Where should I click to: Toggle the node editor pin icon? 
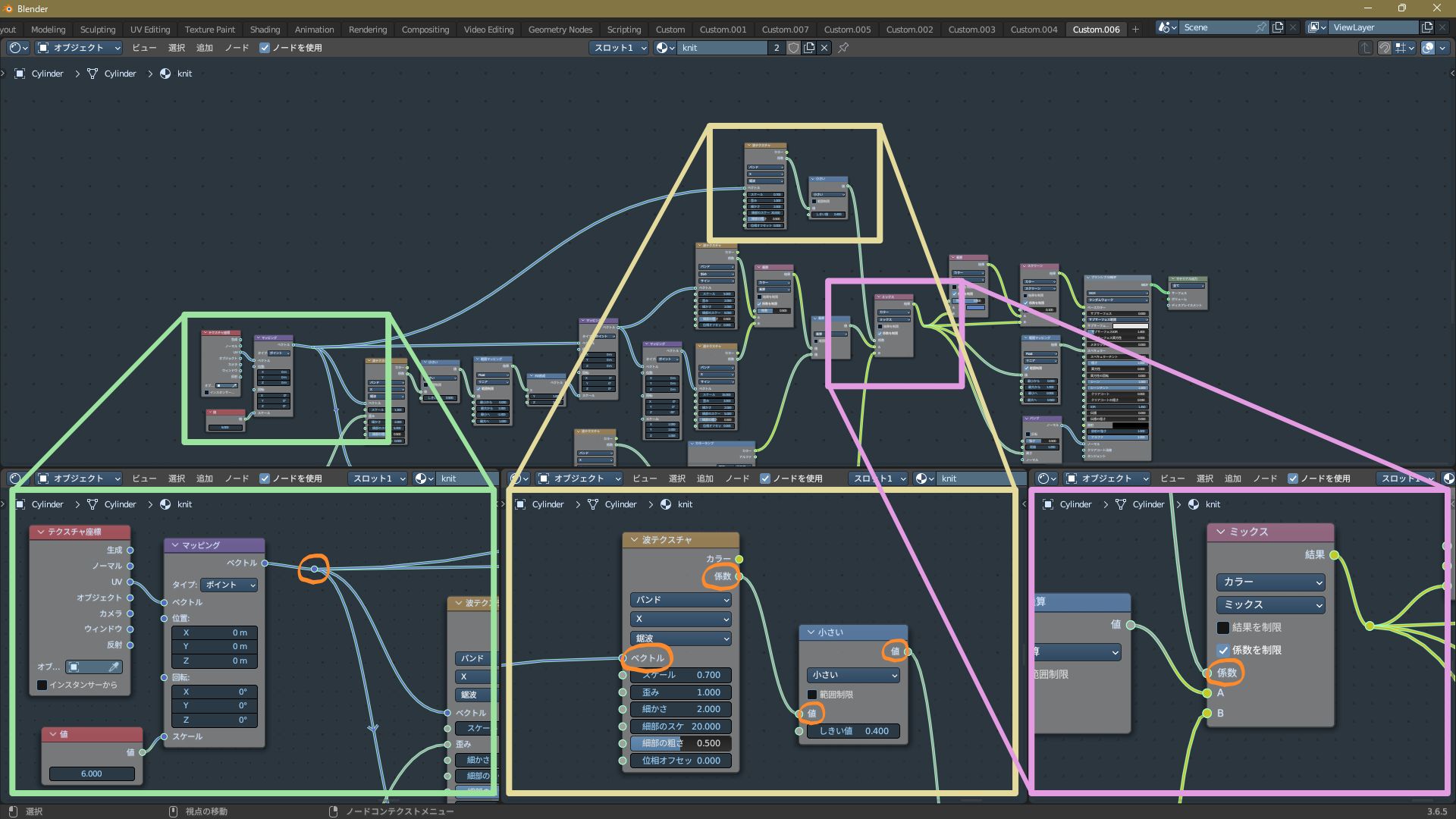tap(843, 48)
